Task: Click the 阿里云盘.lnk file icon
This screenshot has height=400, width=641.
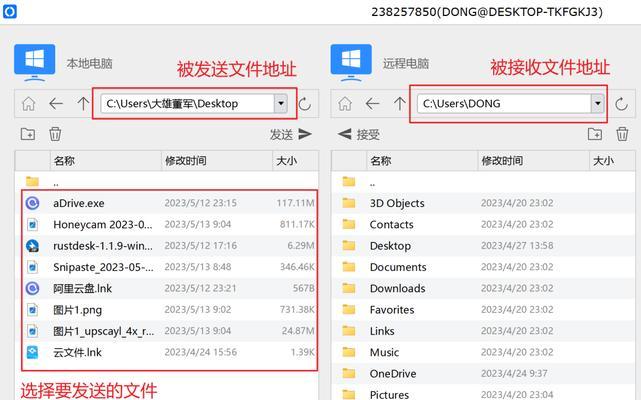Action: point(32,288)
